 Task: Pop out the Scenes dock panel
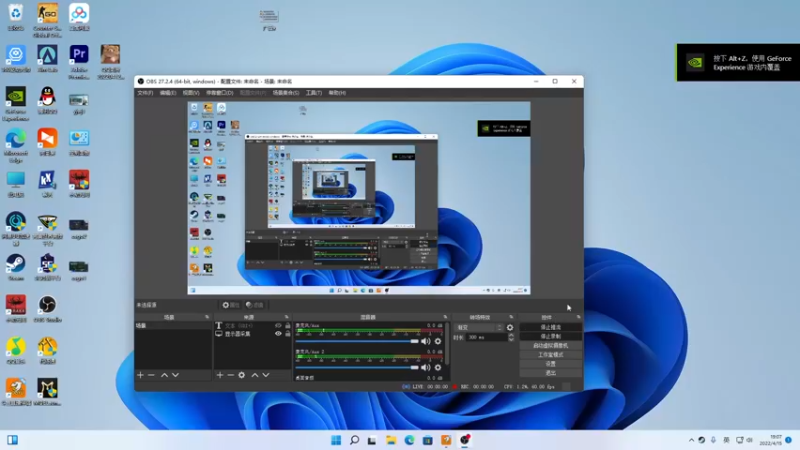point(207,317)
